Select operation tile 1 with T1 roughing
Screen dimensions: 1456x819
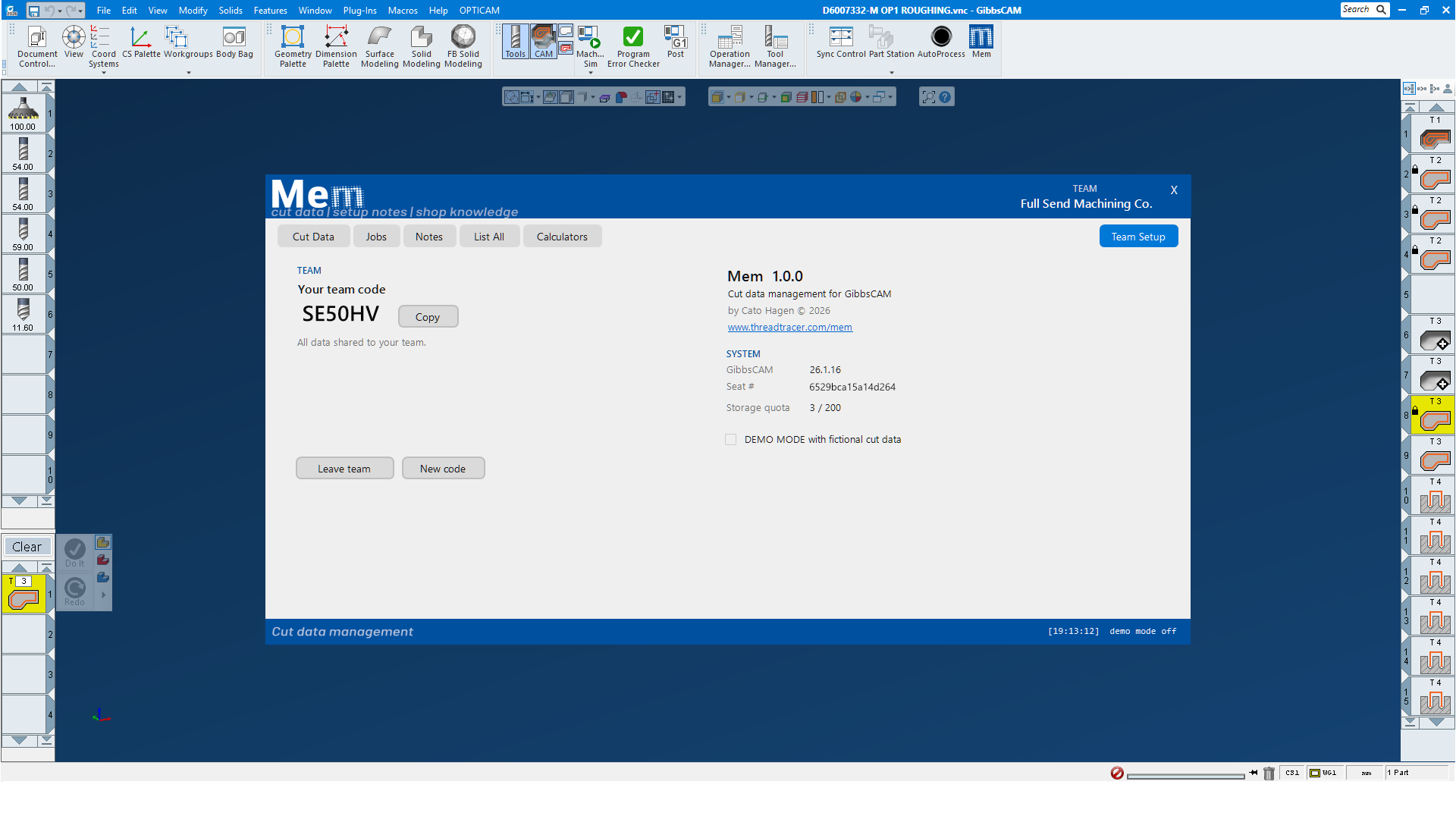pos(1433,133)
